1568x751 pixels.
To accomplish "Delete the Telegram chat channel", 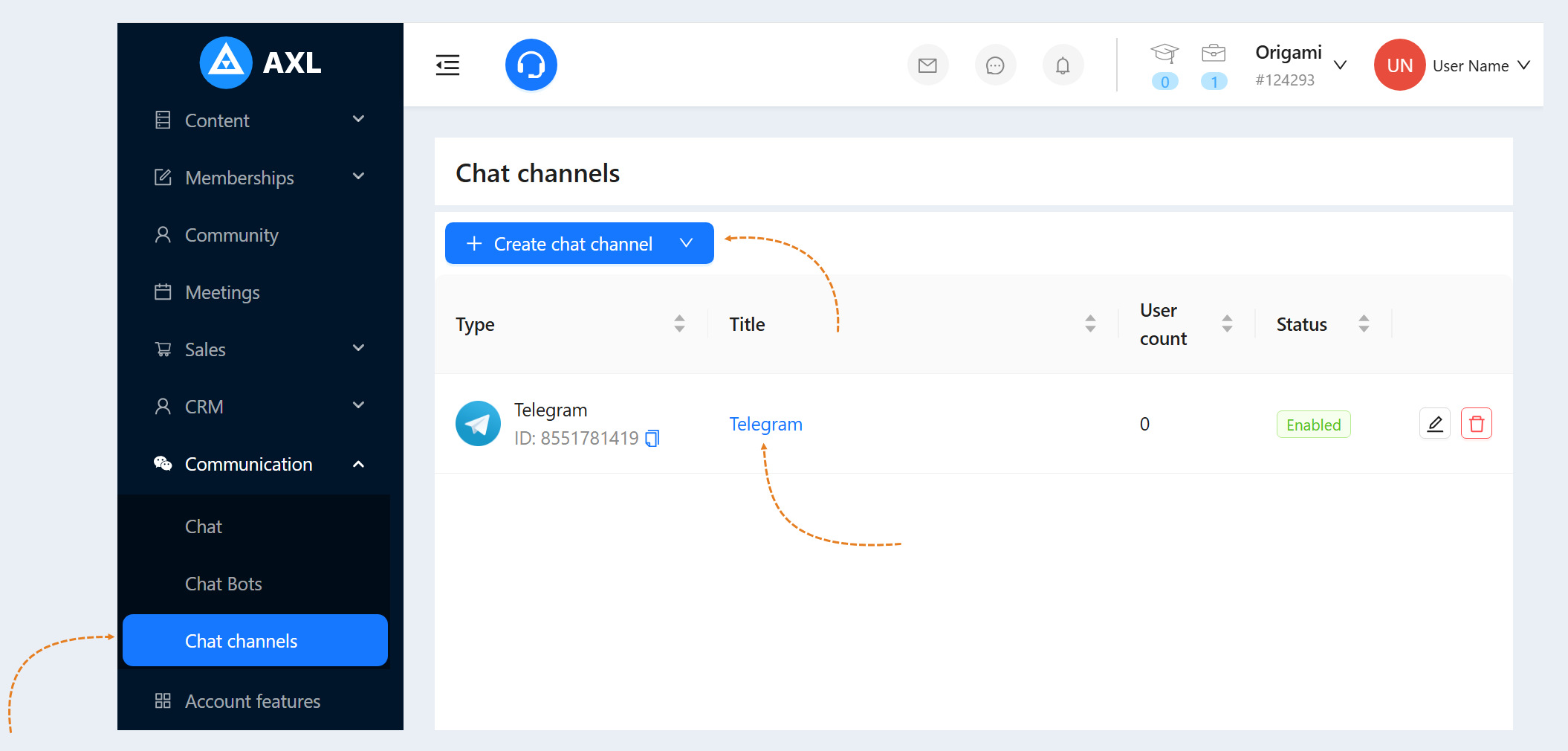I will coord(1477,424).
